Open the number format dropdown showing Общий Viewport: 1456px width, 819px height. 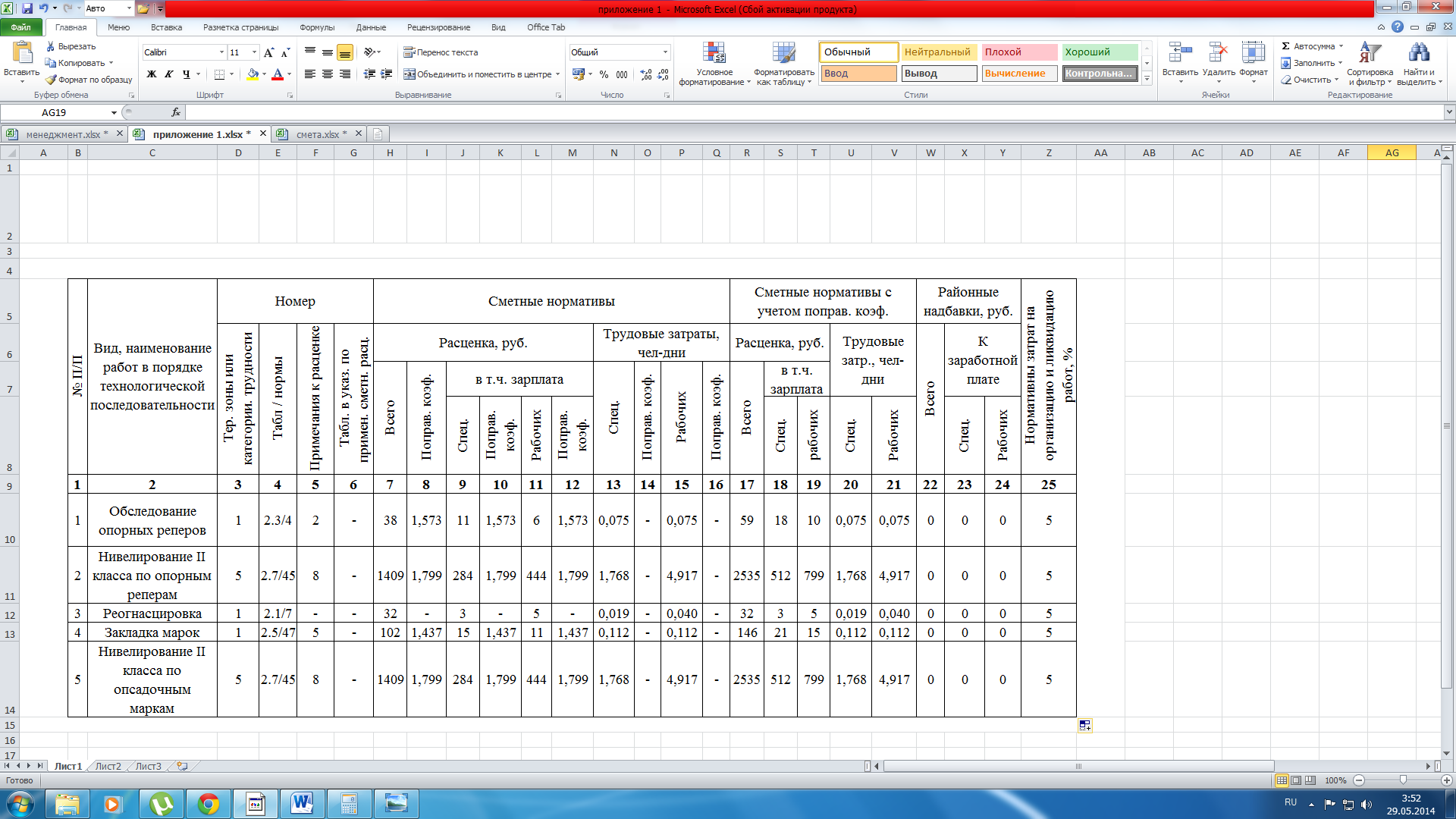coord(665,52)
